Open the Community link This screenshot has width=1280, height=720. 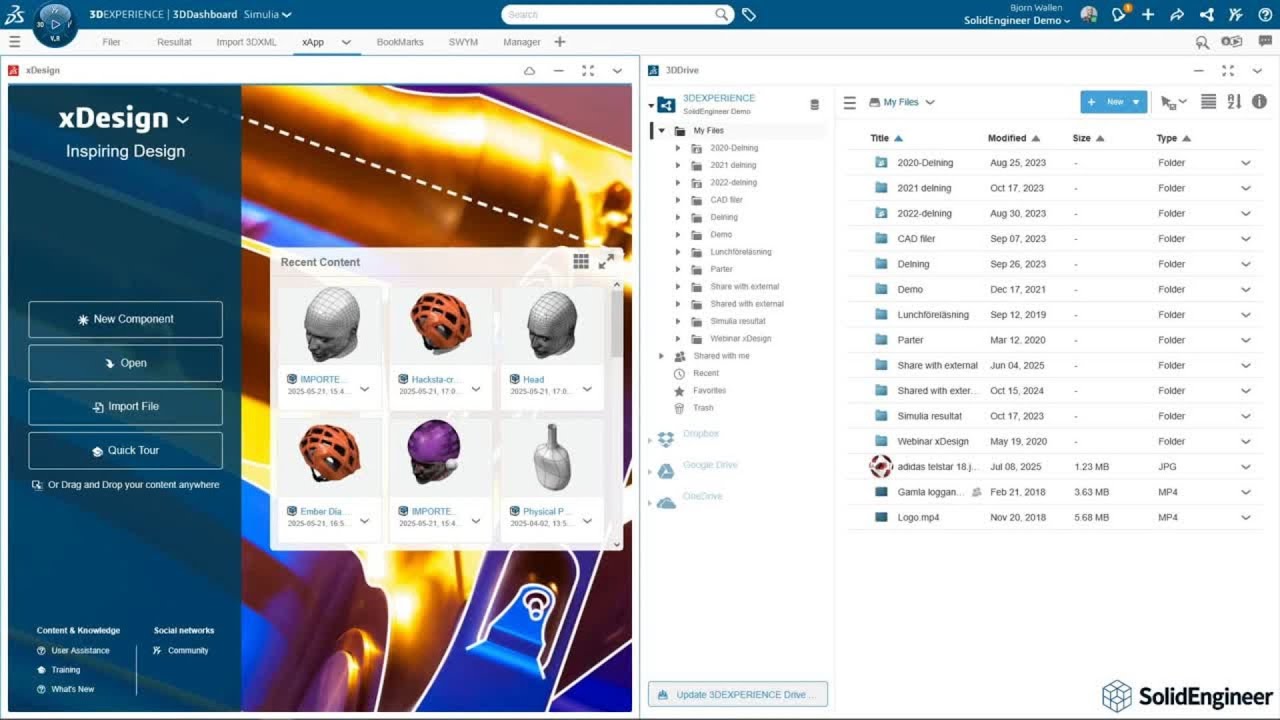click(188, 651)
